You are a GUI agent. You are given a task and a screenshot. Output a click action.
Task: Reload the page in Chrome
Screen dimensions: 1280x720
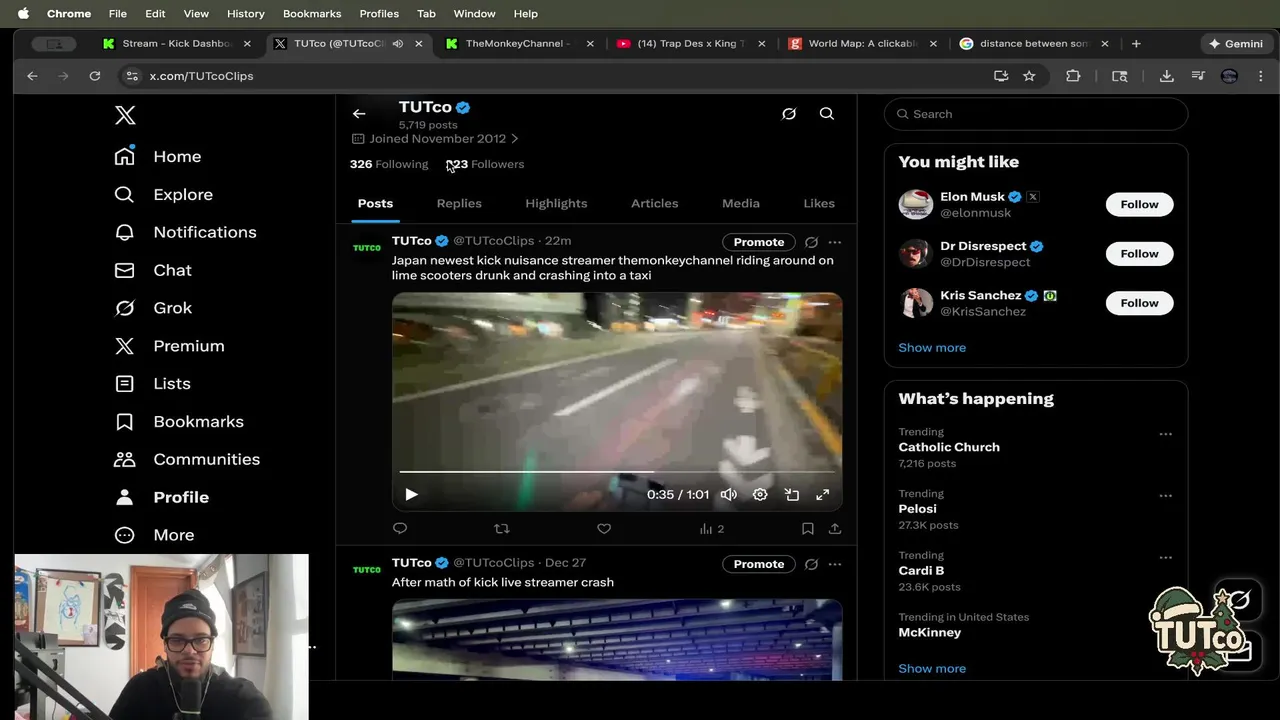[94, 76]
